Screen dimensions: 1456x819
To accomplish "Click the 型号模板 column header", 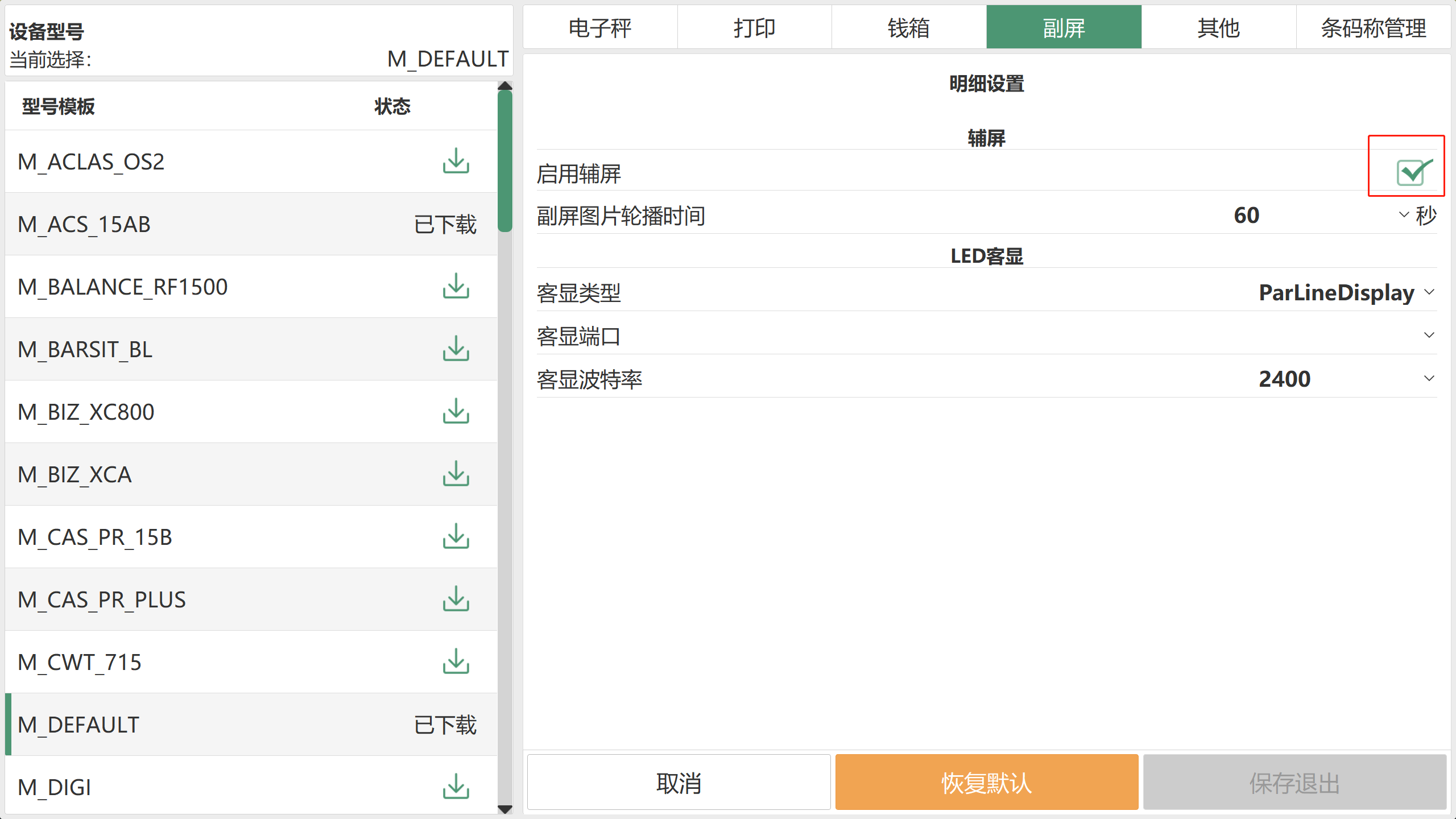I will (59, 106).
